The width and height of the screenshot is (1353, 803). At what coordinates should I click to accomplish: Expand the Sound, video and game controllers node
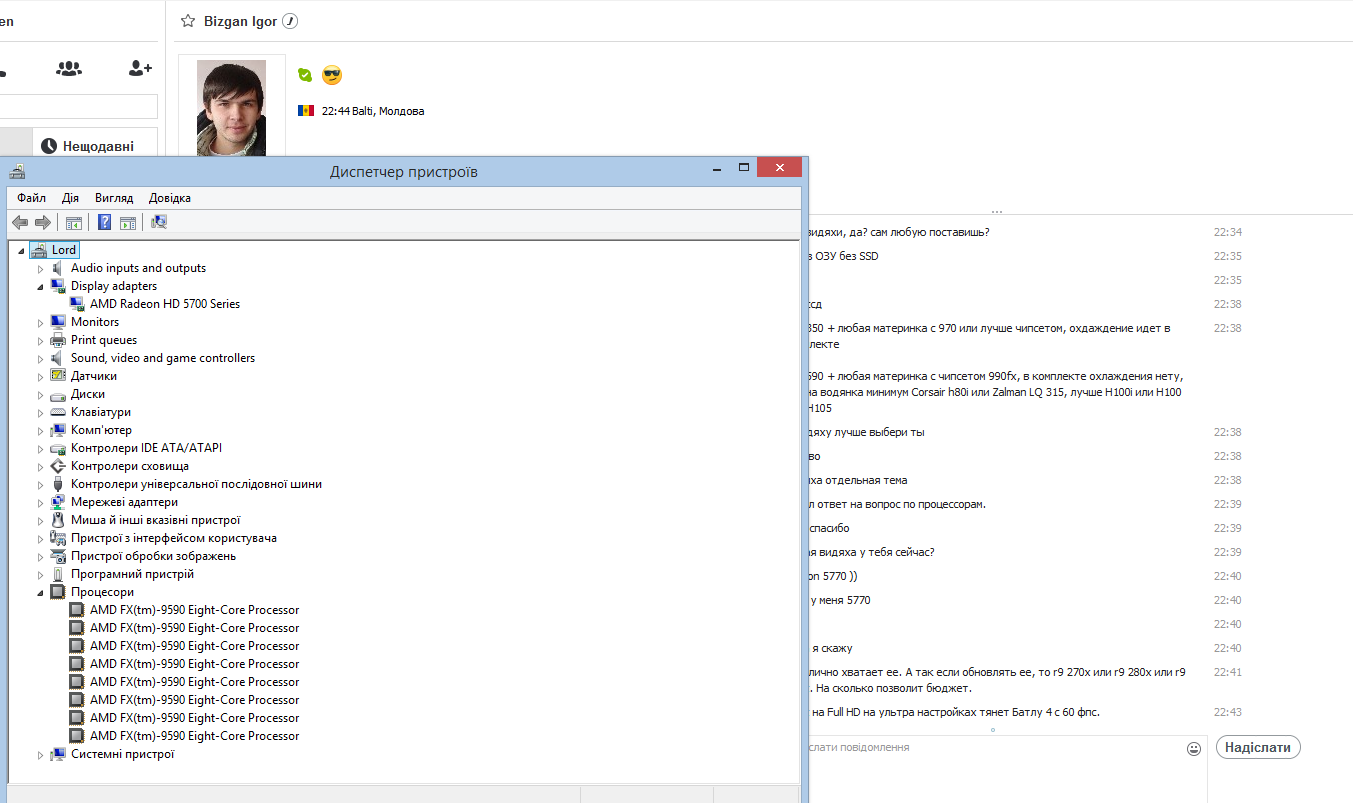point(41,358)
